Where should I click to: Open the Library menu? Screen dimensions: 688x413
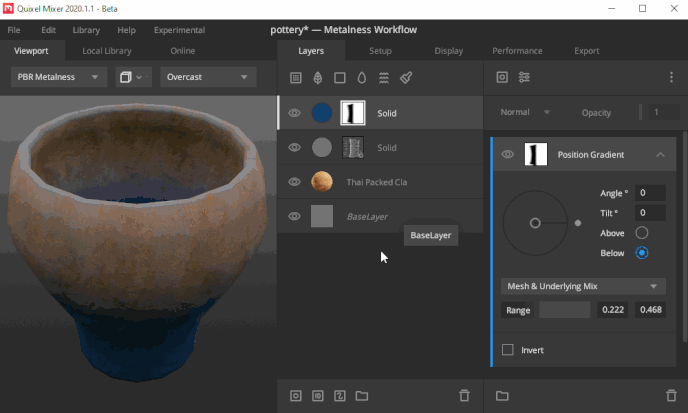[86, 30]
